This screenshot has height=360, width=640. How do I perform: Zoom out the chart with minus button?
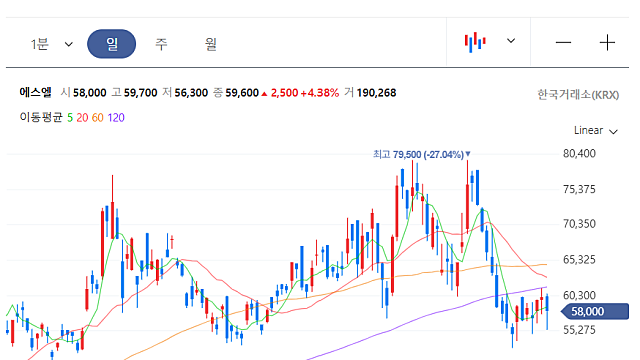coord(563,42)
